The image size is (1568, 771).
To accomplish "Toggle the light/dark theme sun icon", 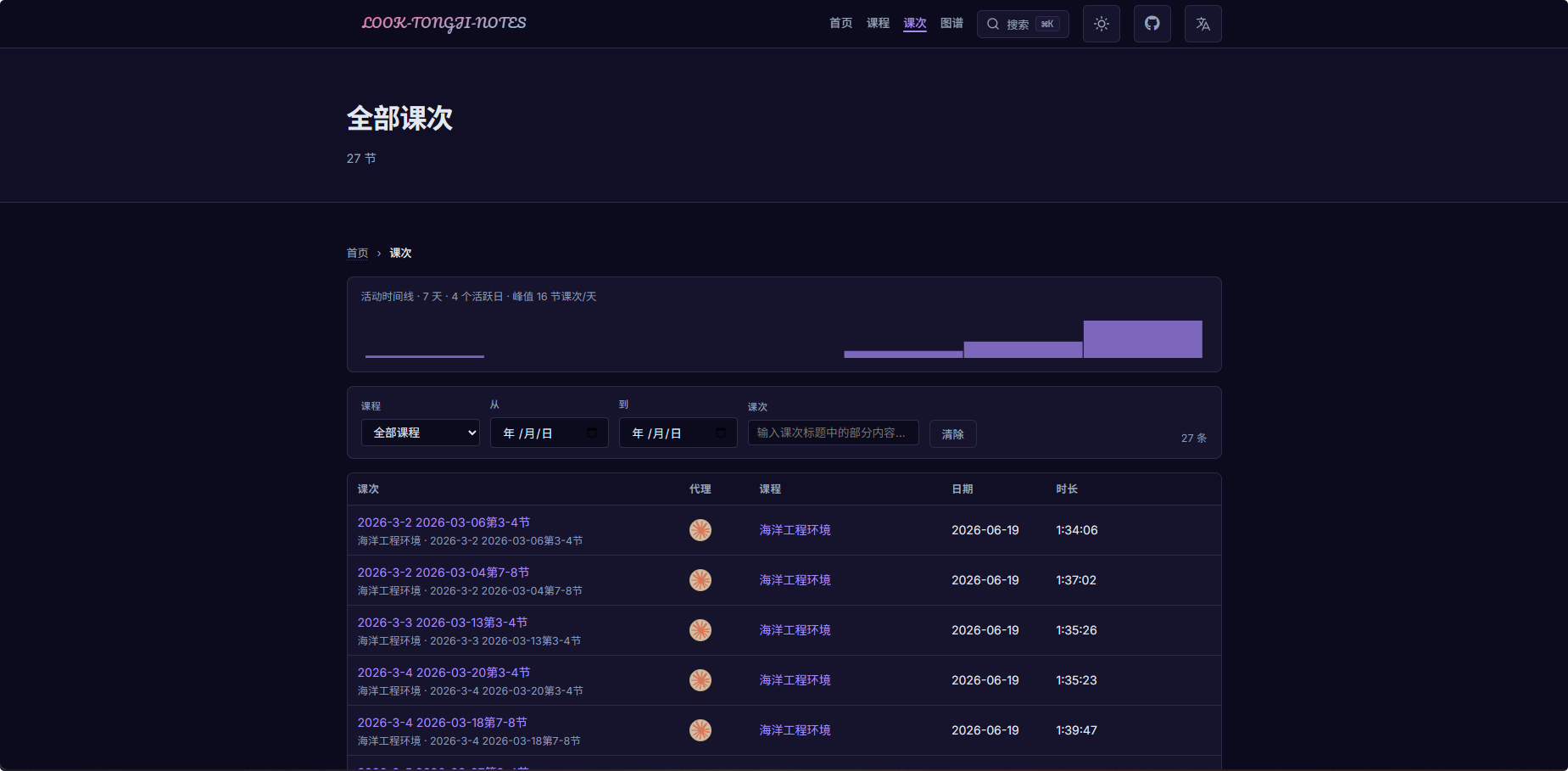I will (x=1101, y=24).
